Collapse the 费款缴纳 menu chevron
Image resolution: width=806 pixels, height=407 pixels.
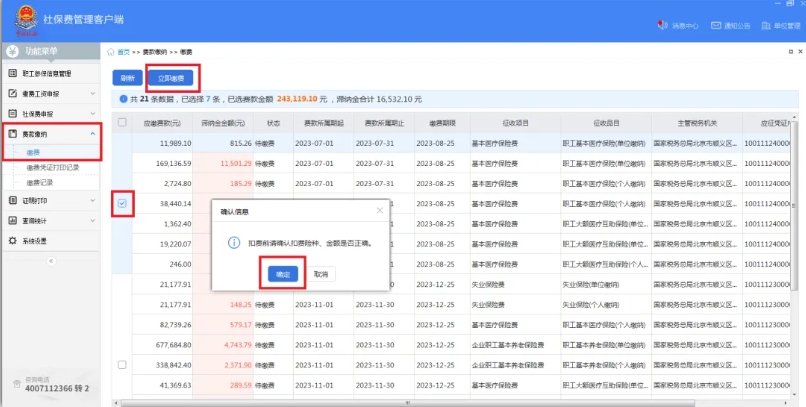click(93, 134)
